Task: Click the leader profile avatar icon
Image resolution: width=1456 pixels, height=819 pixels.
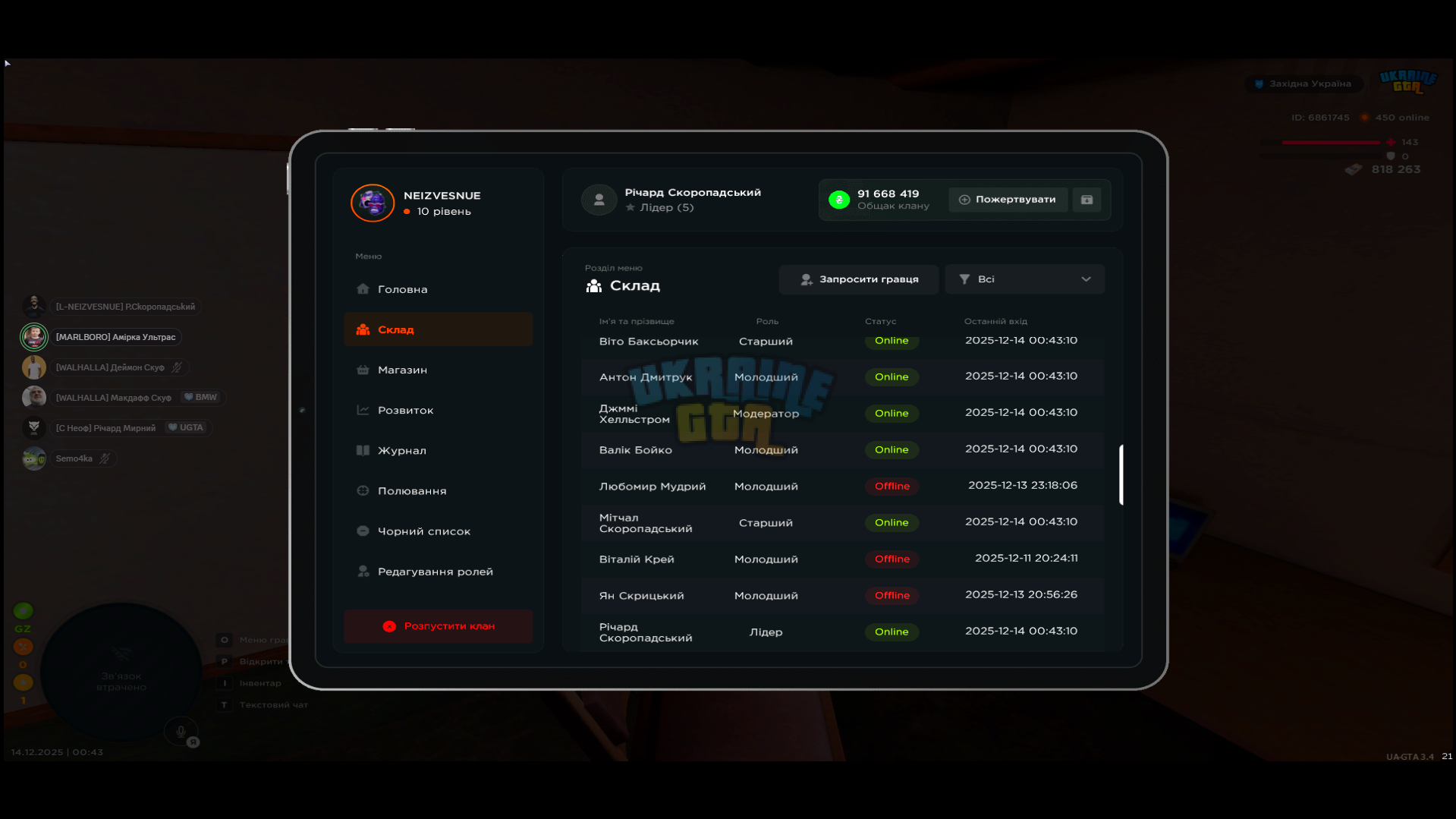Action: 599,200
